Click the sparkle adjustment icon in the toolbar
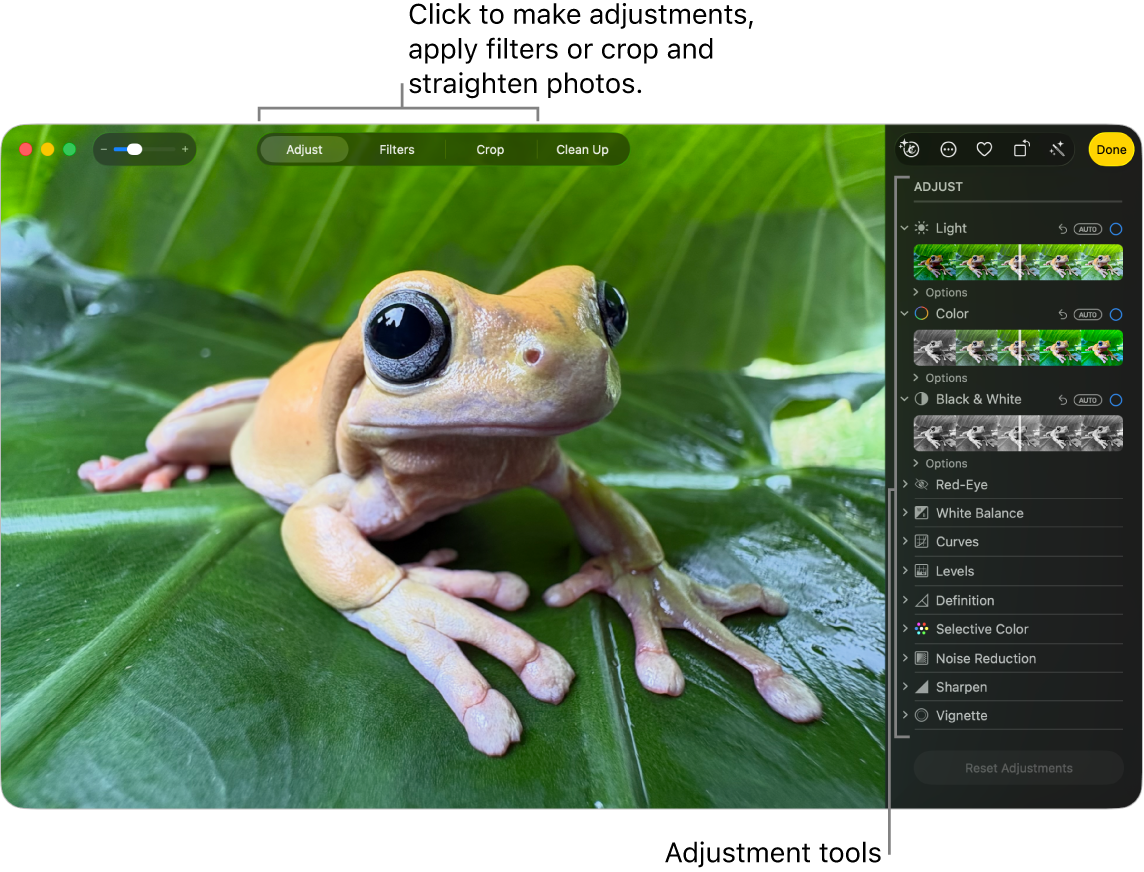The width and height of the screenshot is (1144, 872). [x=910, y=149]
